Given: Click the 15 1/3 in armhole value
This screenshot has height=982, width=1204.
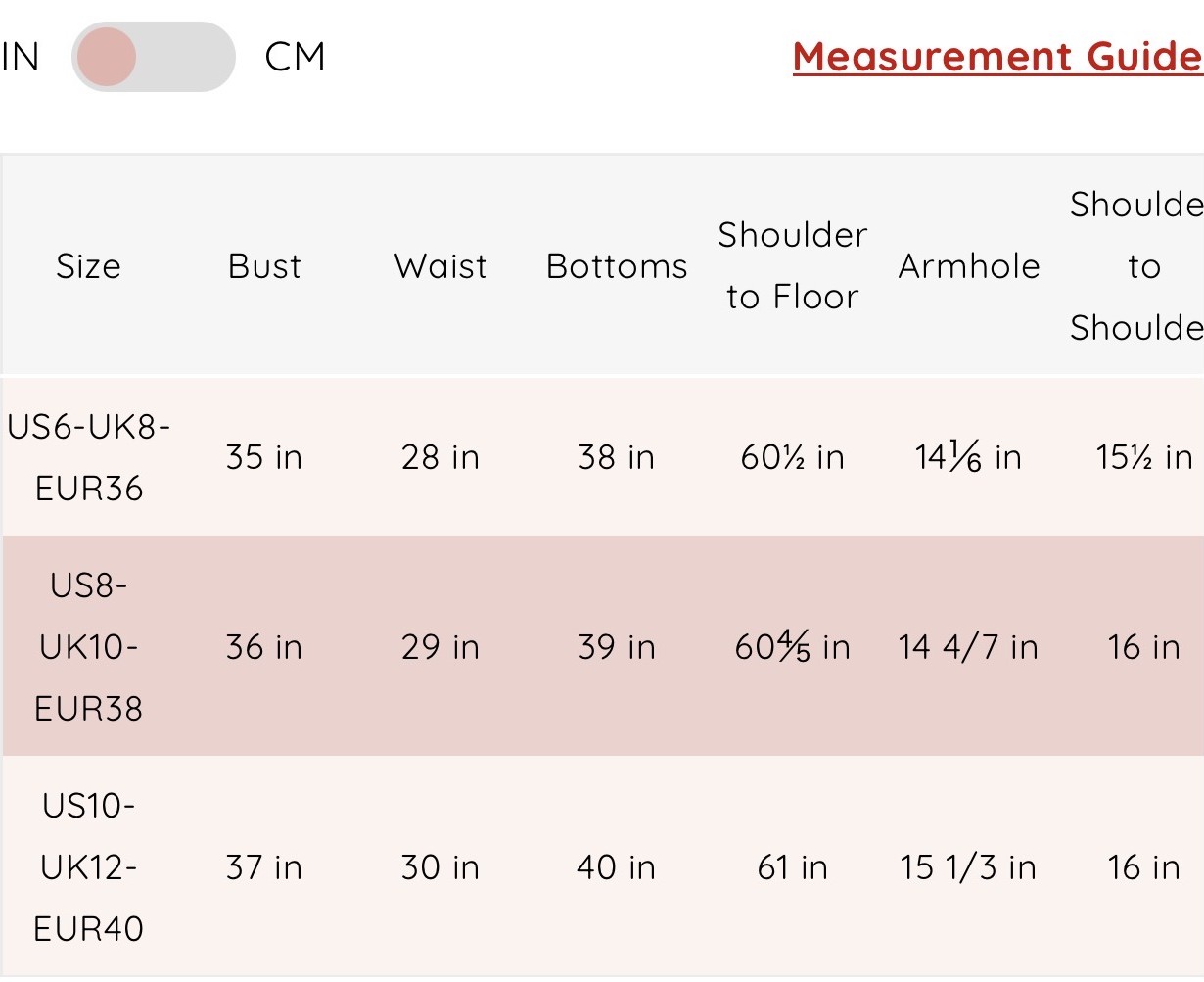Looking at the screenshot, I should click(x=968, y=867).
